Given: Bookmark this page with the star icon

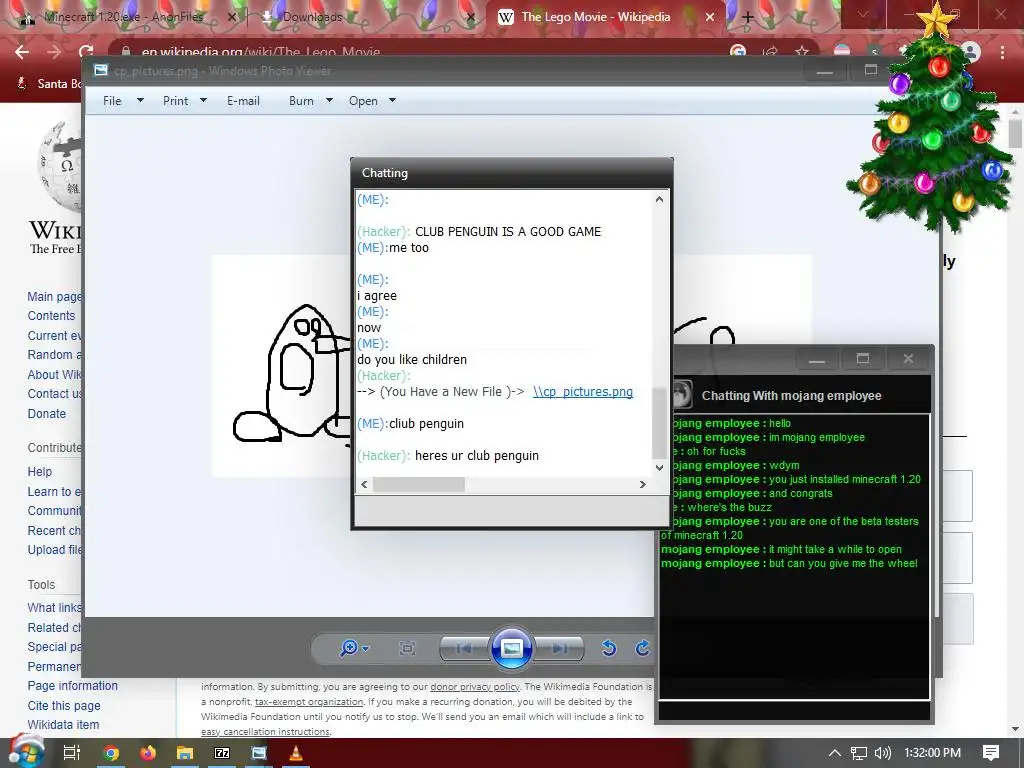Looking at the screenshot, I should click(x=801, y=52).
